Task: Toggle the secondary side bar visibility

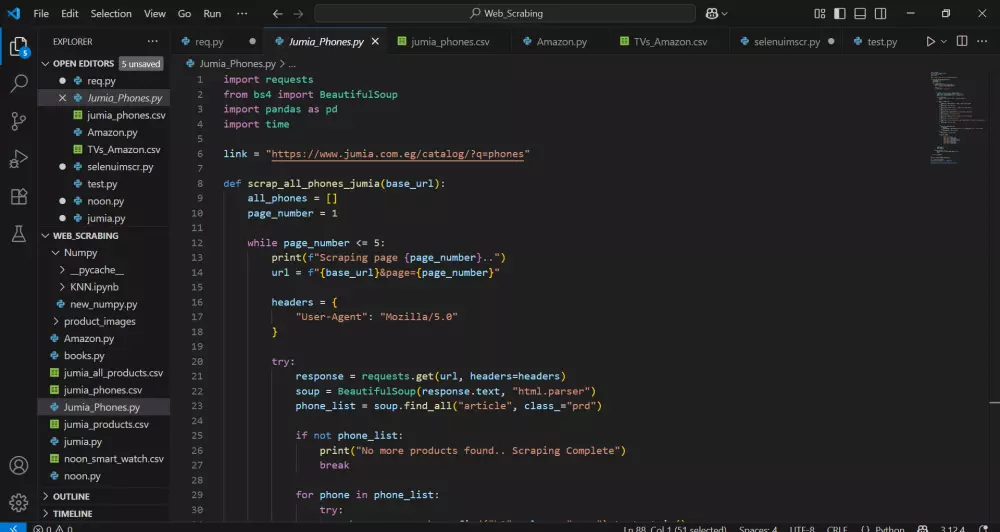Action: tap(878, 14)
